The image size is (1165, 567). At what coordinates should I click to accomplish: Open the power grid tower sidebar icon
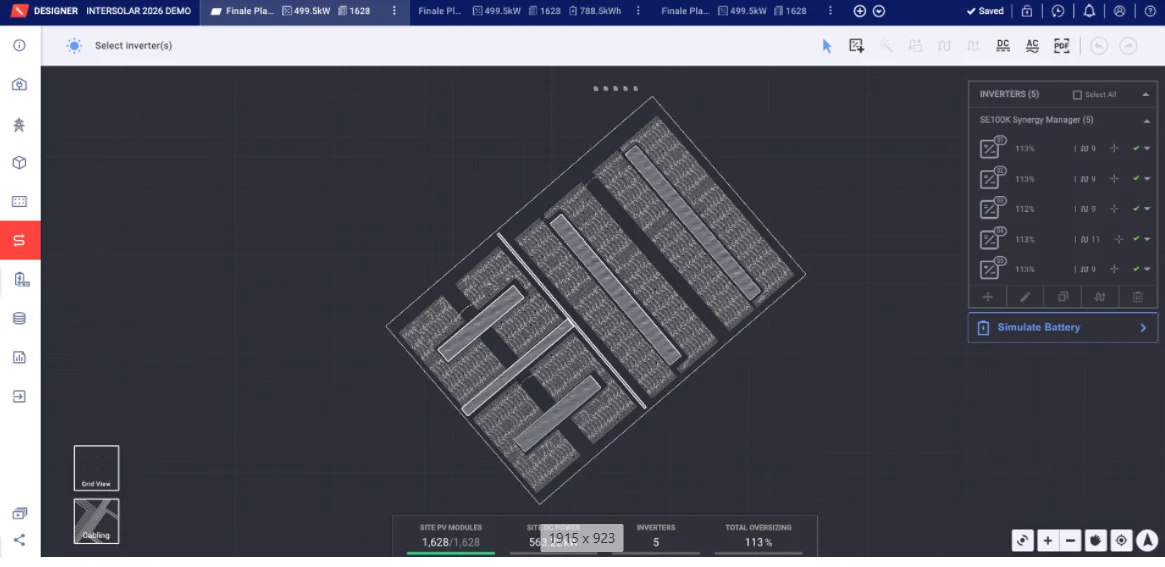tap(19, 124)
